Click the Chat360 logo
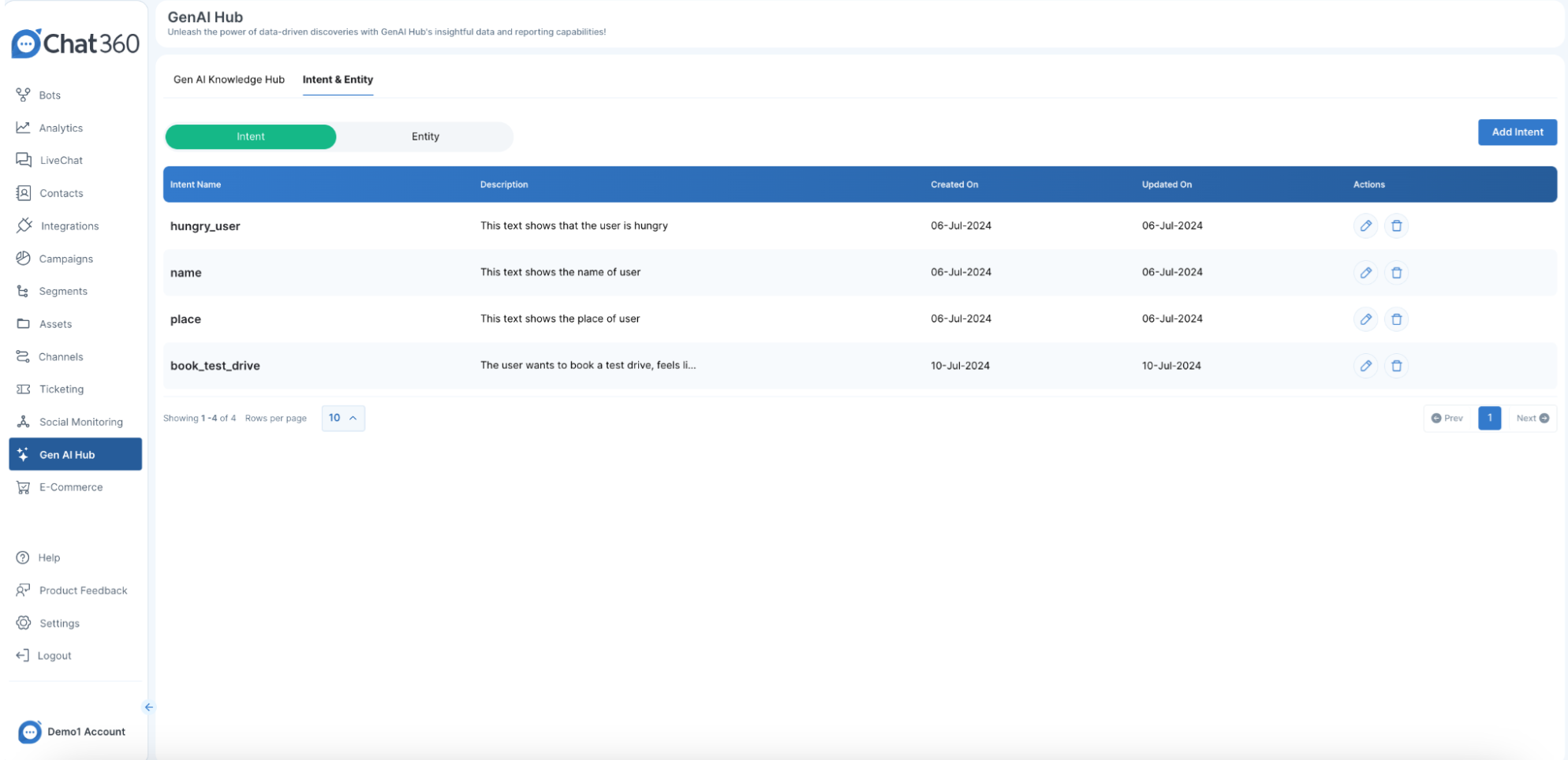The width and height of the screenshot is (1568, 760). click(75, 43)
